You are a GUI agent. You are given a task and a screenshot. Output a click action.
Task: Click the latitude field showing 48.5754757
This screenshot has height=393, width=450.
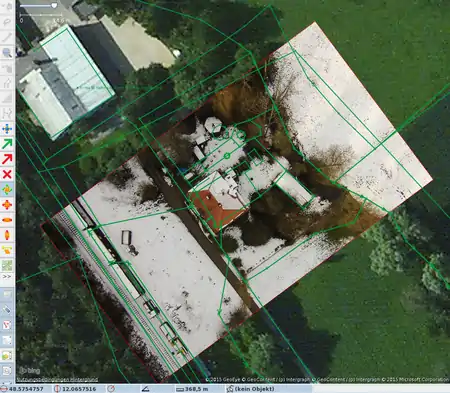coord(26,389)
